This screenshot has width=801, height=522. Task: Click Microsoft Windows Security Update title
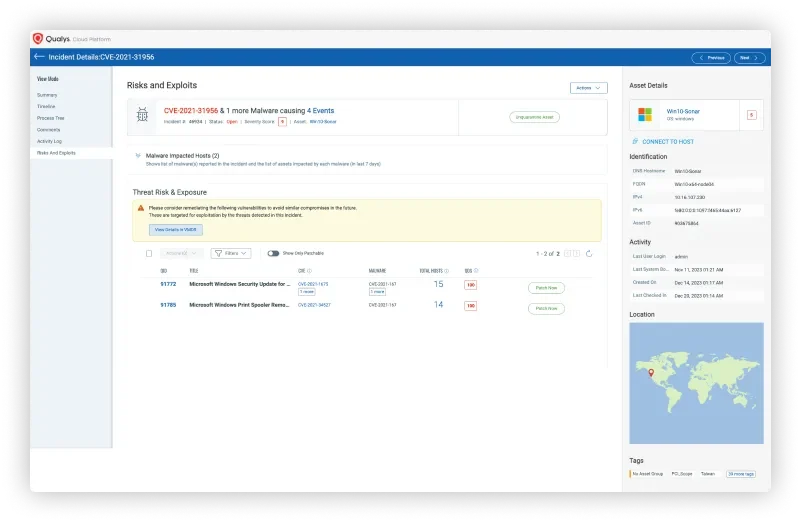(240, 284)
